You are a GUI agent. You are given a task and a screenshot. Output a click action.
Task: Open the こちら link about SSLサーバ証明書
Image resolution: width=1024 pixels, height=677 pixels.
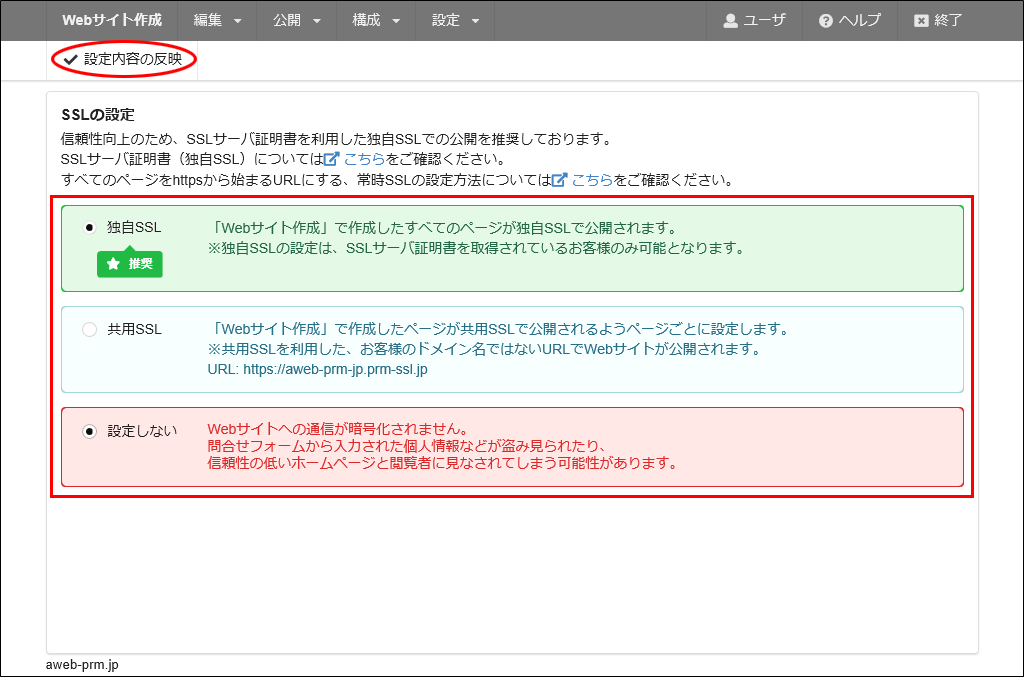click(x=364, y=159)
